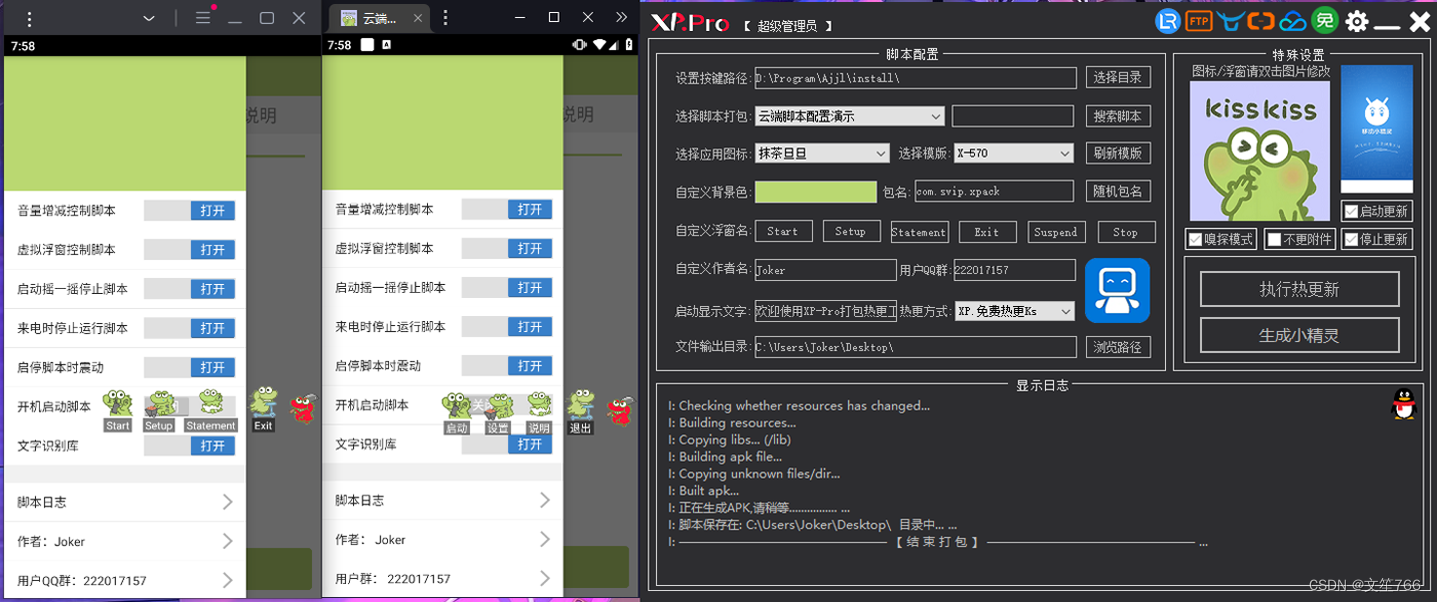Open 选择模版 dropdown X-570
1437x602 pixels.
click(x=1014, y=153)
